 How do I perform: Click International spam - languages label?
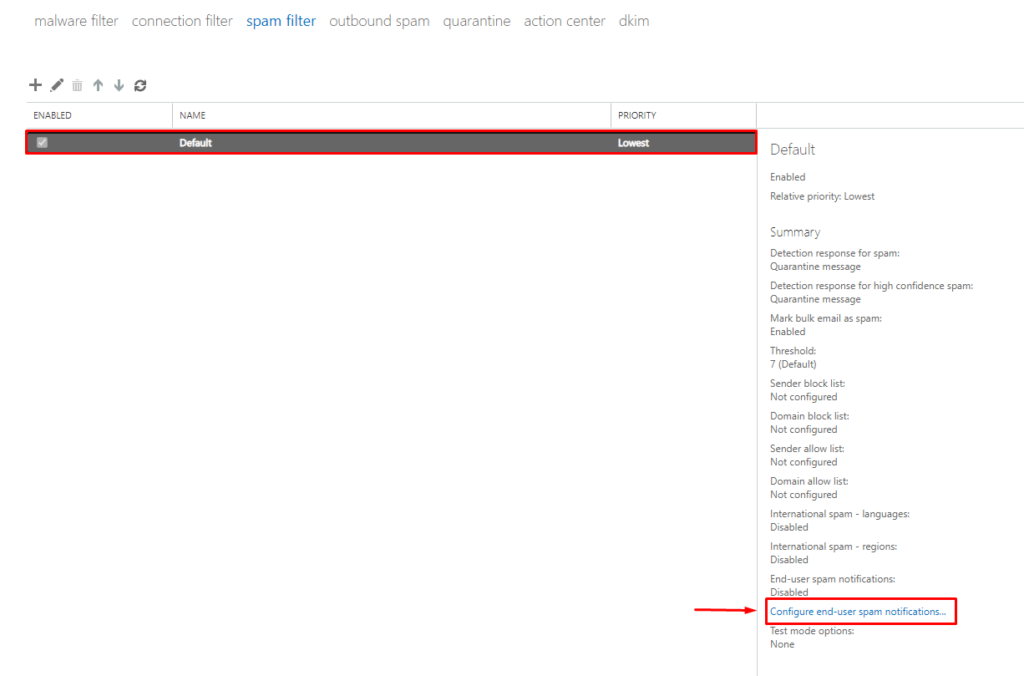coord(840,514)
